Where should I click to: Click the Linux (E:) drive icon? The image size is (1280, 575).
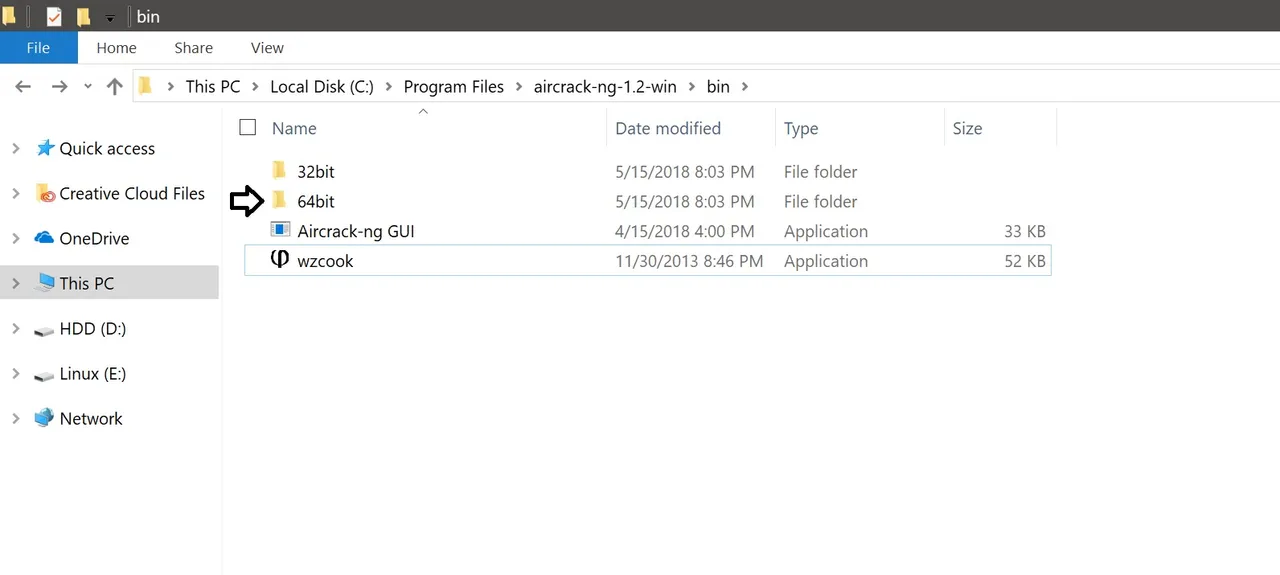(x=44, y=376)
